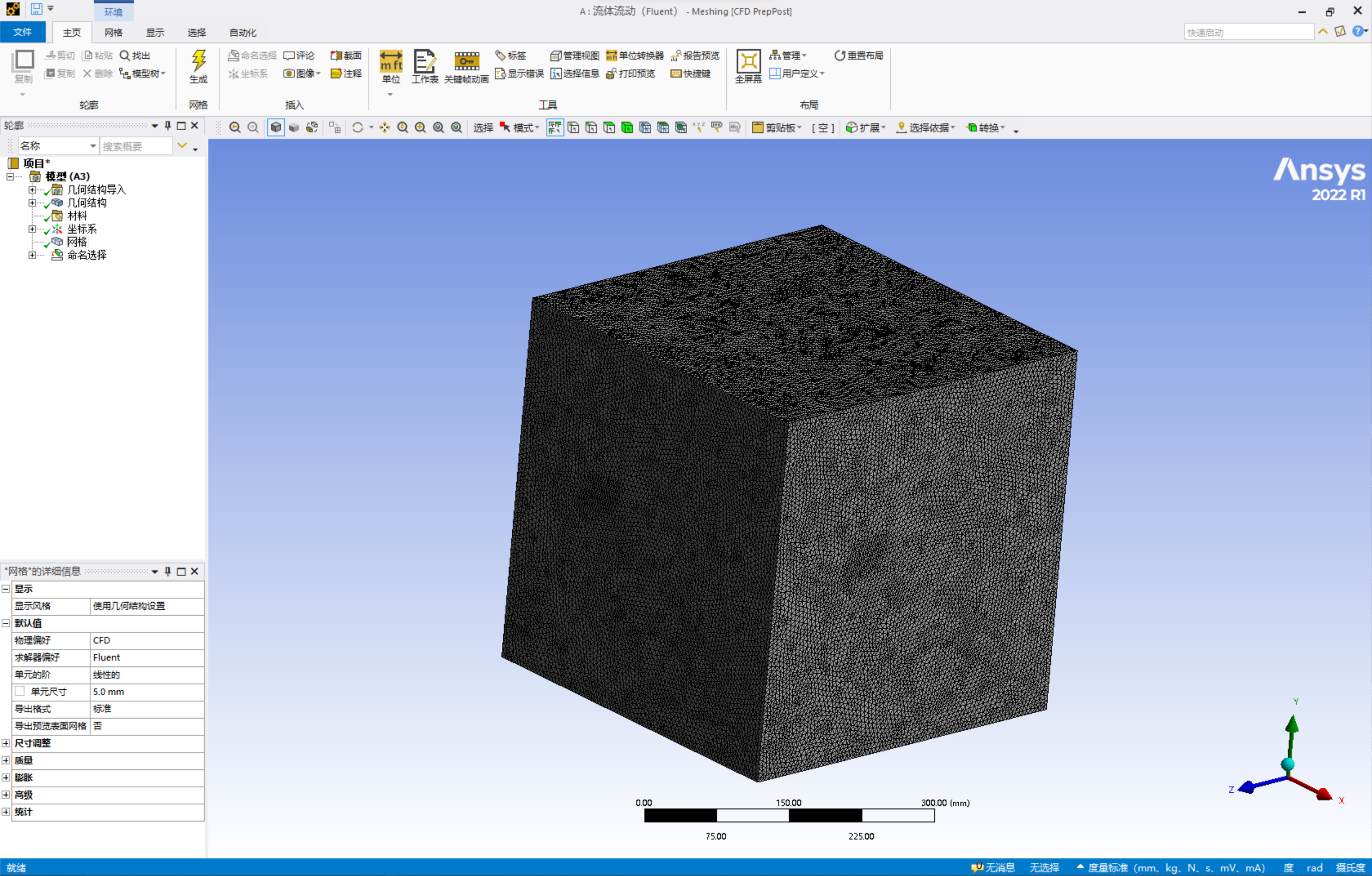Open 打印预览 print preview
Viewport: 1372px width, 876px height.
point(630,73)
